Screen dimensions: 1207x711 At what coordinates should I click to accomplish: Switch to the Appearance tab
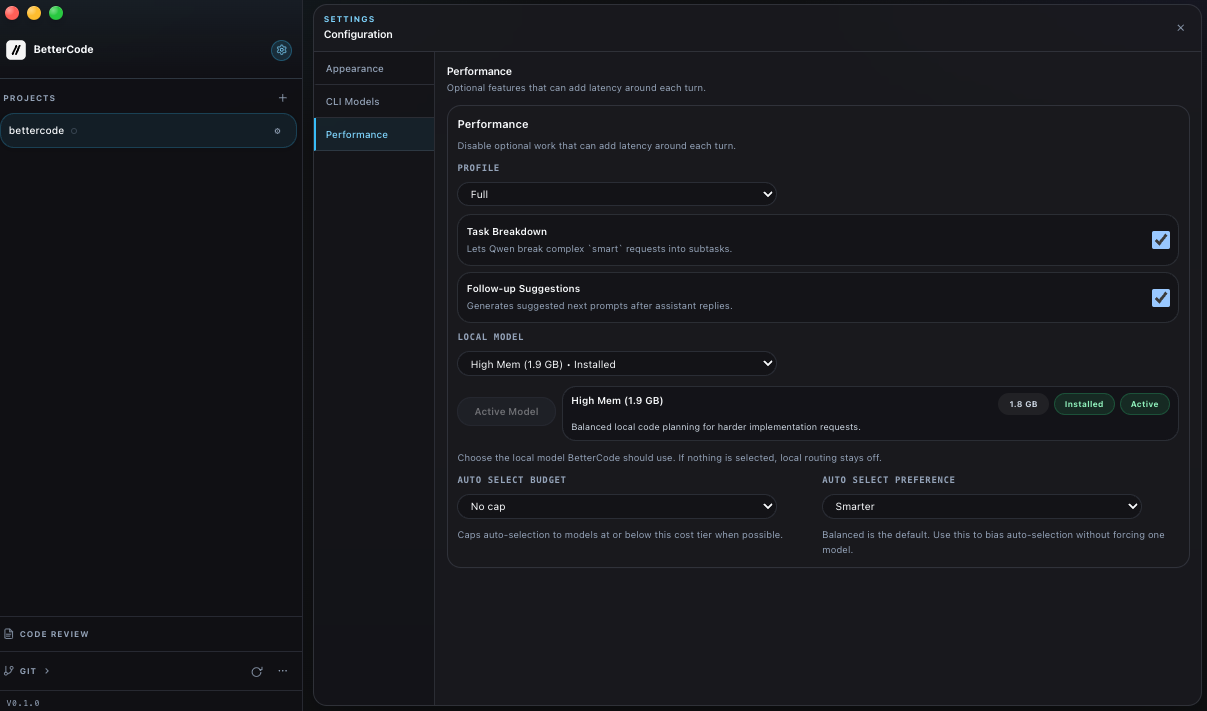pos(354,68)
